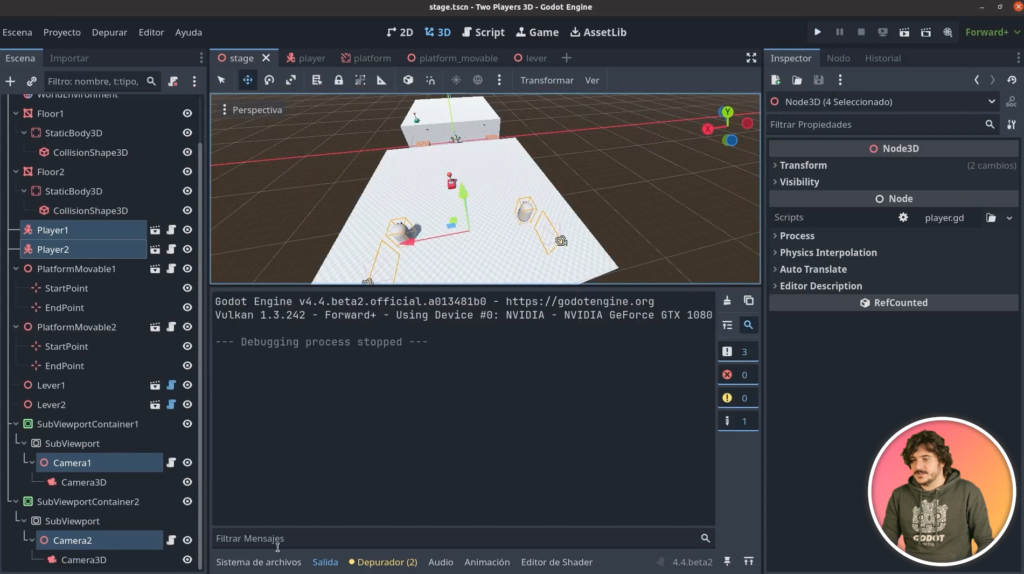Toggle visibility of Player1
1024x574 pixels.
[187, 230]
